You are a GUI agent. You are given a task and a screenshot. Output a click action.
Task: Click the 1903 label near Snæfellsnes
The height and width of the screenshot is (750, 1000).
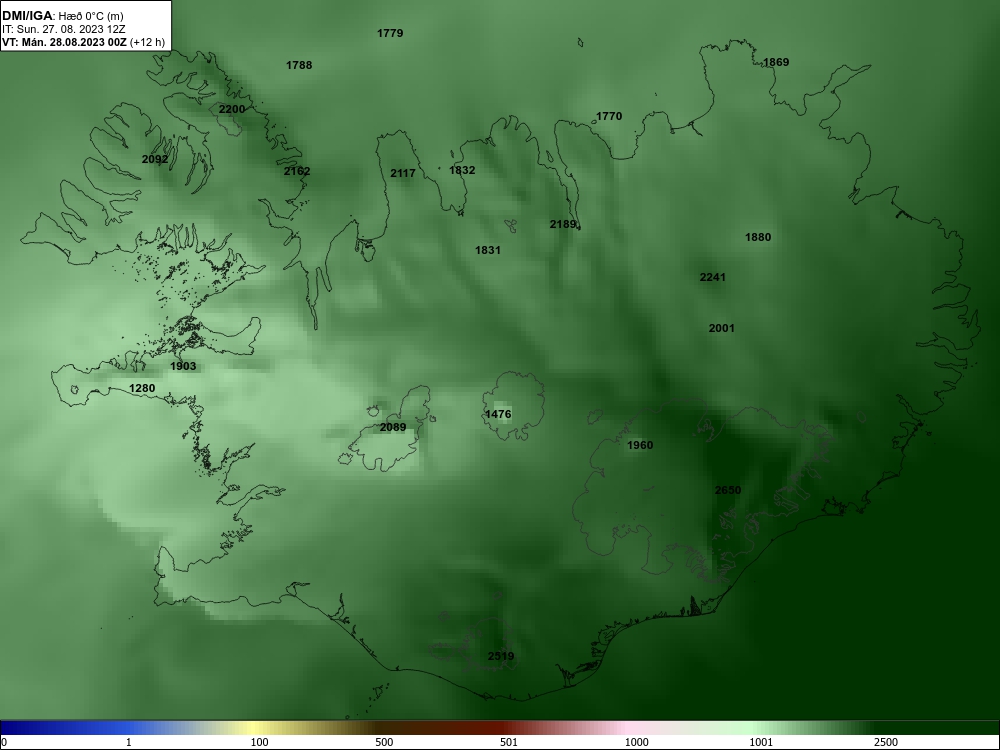pos(183,366)
